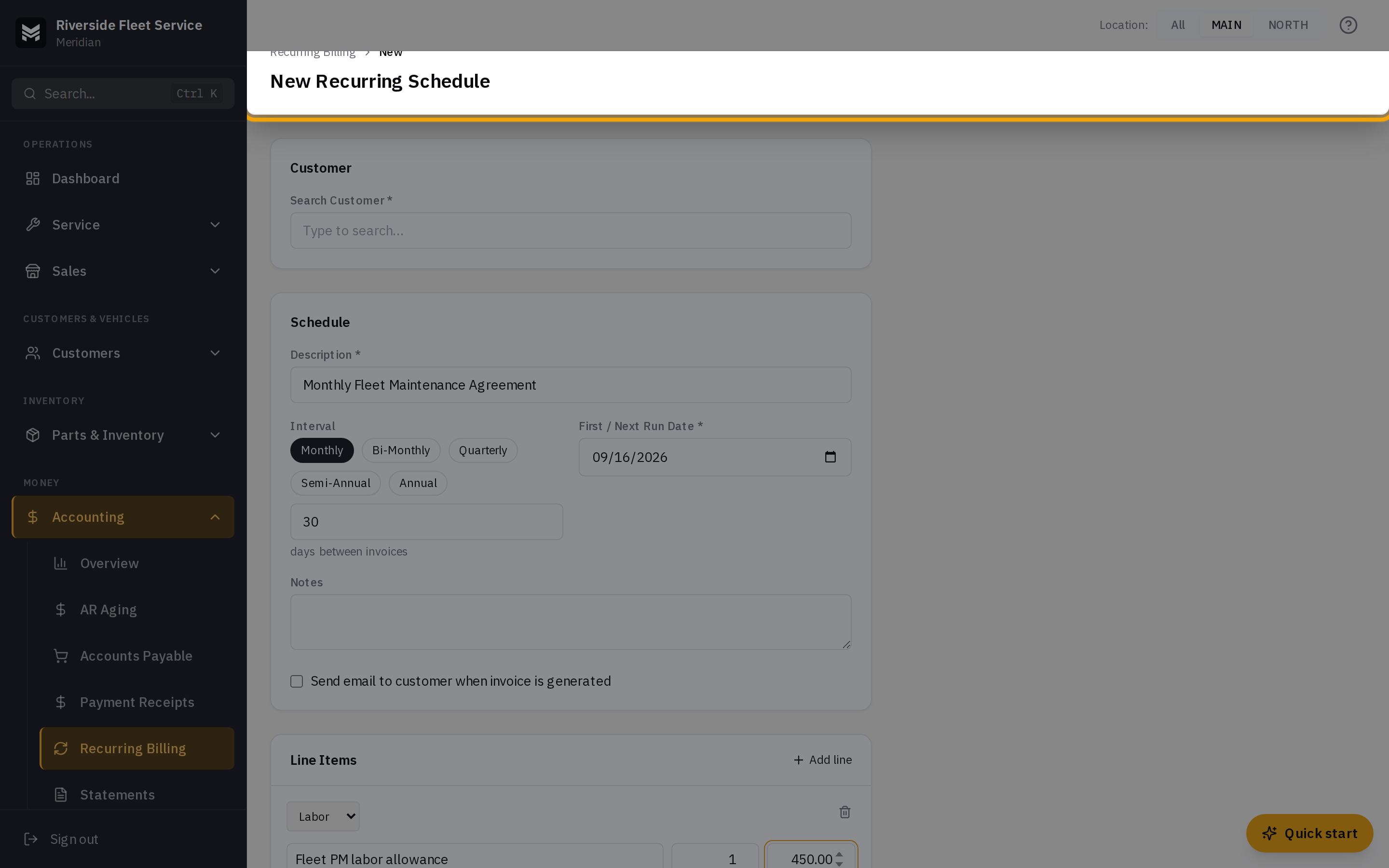Go to AR Aging page
The width and height of the screenshot is (1389, 868).
click(136, 610)
